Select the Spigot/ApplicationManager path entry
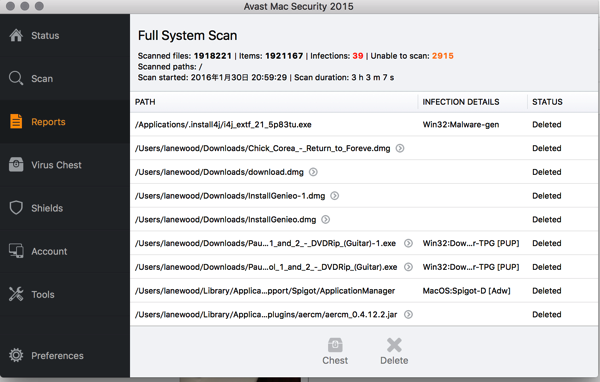The width and height of the screenshot is (600, 382). coord(265,291)
